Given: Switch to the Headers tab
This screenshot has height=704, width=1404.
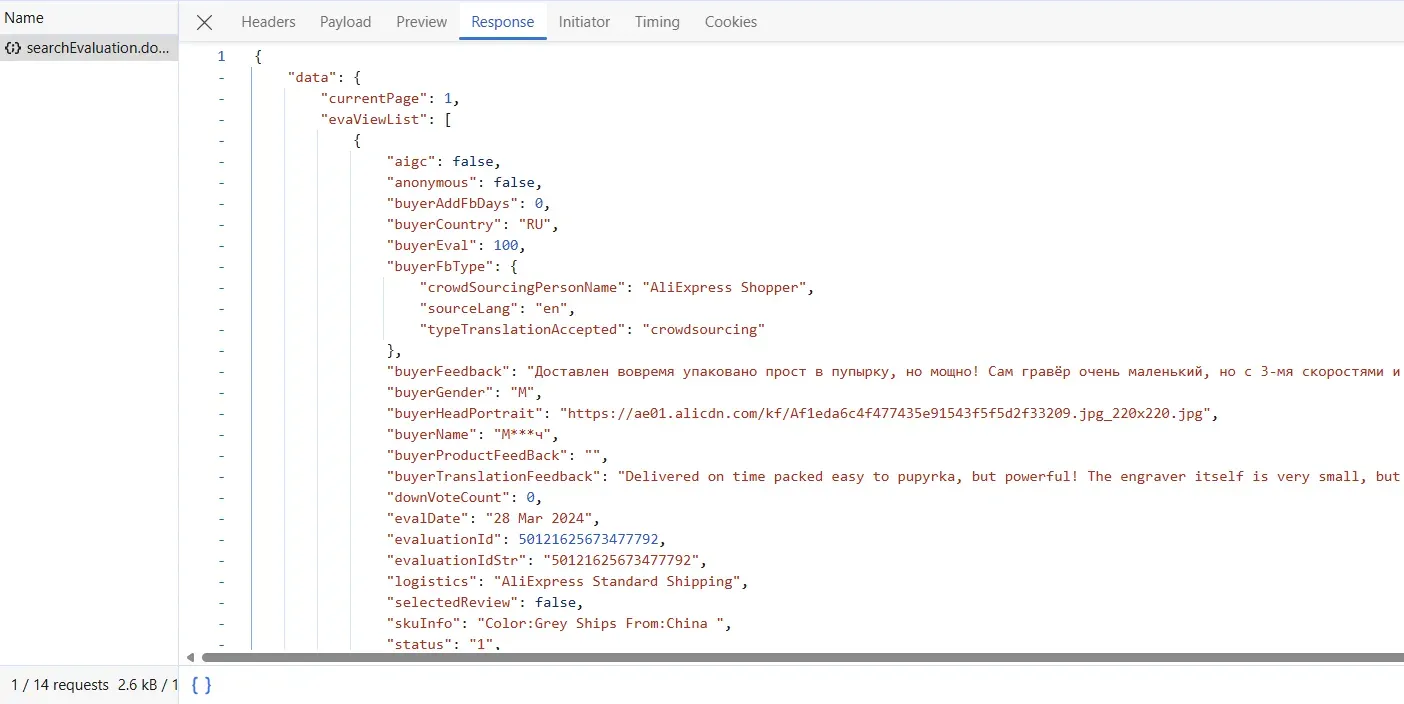Looking at the screenshot, I should click(268, 21).
